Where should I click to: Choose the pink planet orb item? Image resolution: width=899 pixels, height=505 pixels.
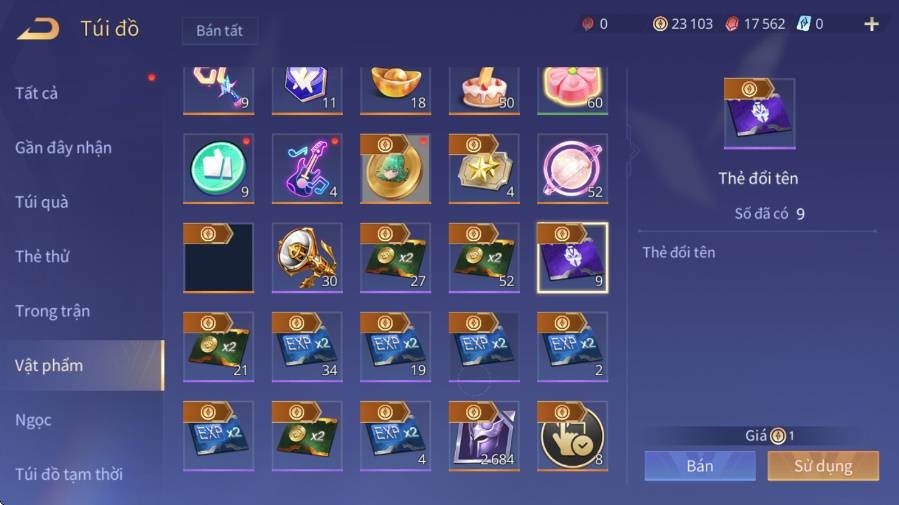coord(572,169)
